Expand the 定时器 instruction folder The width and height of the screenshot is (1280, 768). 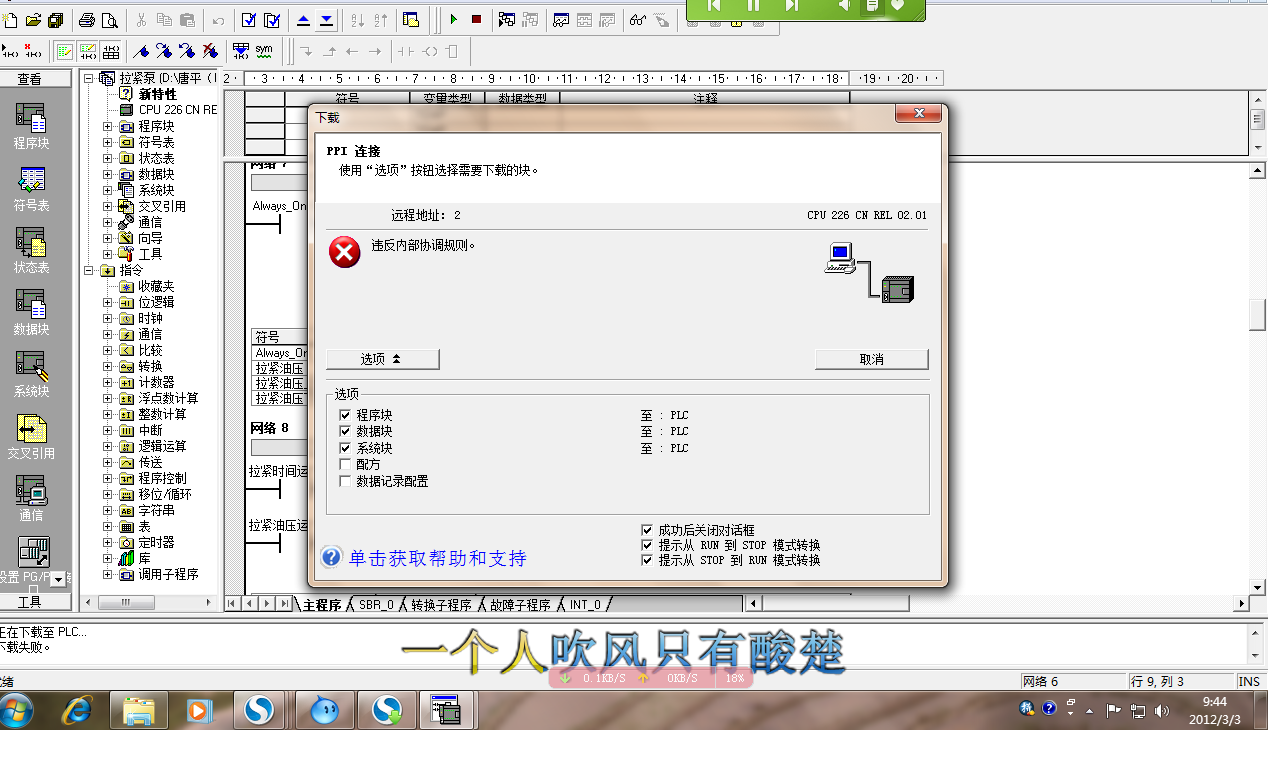click(x=108, y=542)
